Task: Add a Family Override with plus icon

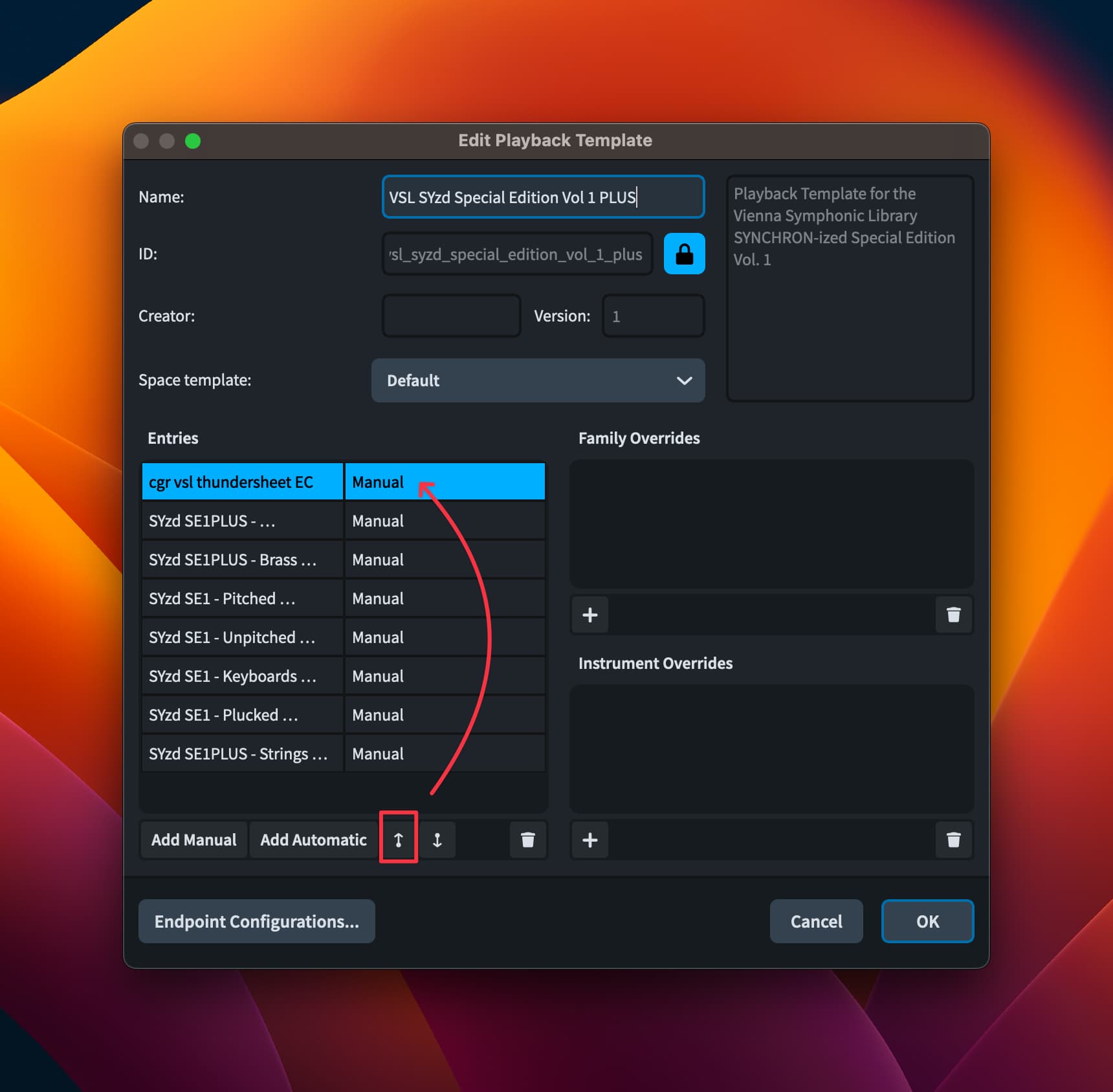Action: [590, 615]
